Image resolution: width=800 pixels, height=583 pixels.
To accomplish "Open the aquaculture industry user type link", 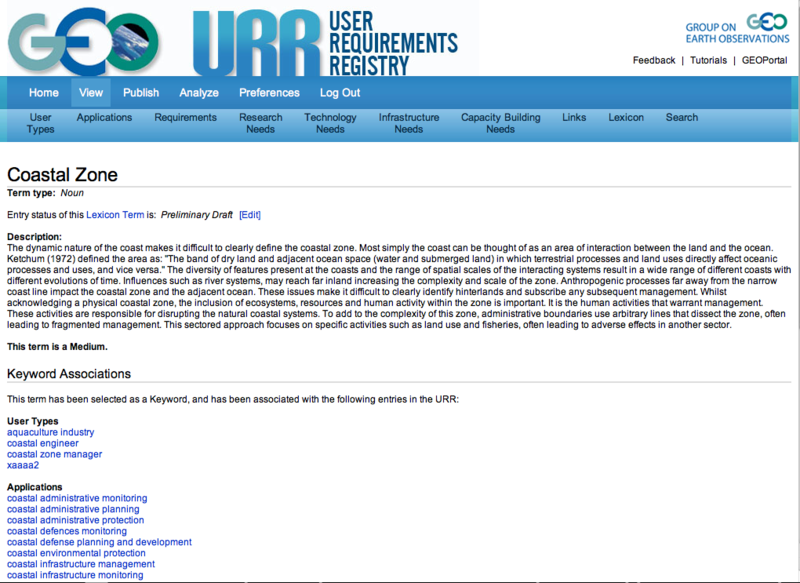I will pyautogui.click(x=51, y=432).
